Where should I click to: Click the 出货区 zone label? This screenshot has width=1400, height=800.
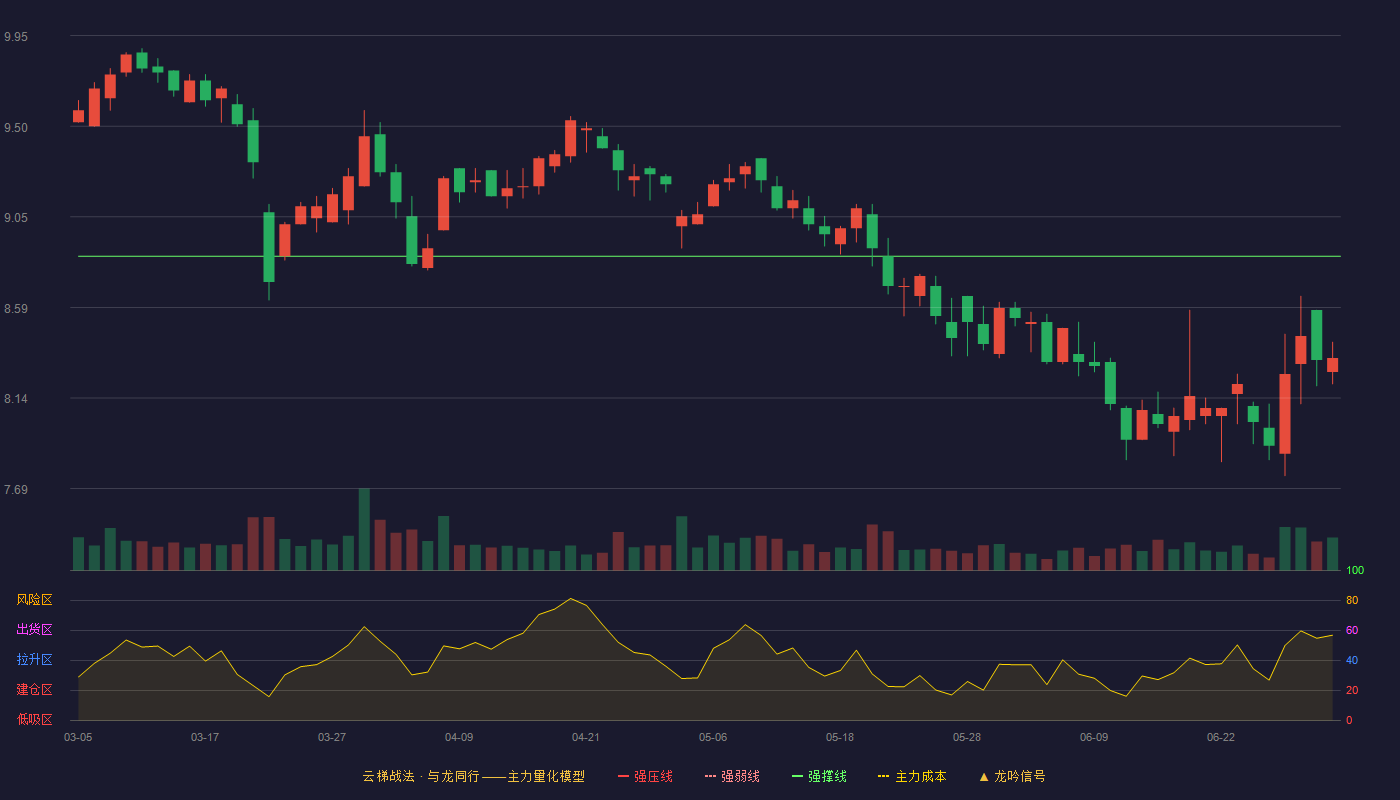pos(35,630)
